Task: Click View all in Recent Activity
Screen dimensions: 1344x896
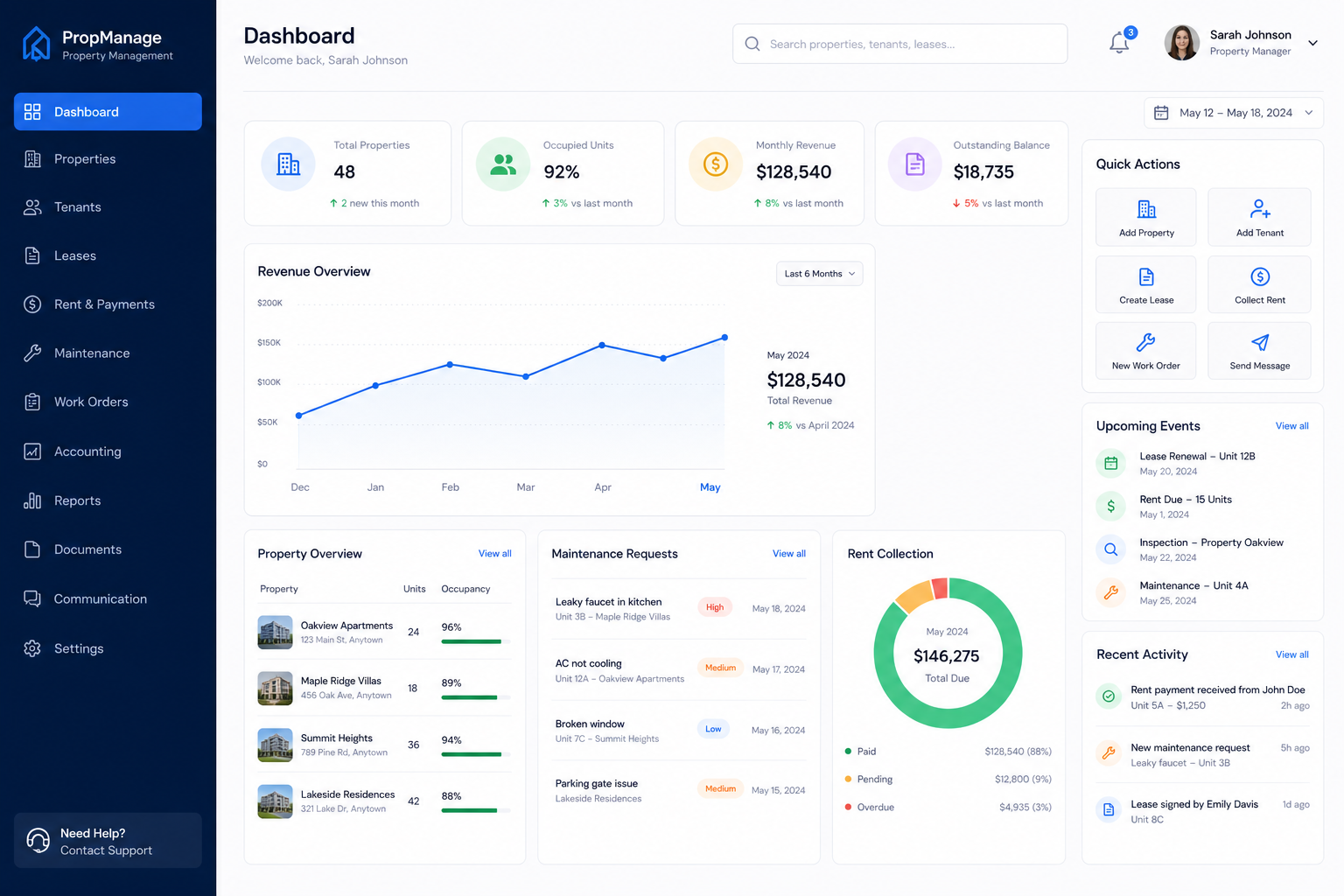Action: pos(1292,654)
